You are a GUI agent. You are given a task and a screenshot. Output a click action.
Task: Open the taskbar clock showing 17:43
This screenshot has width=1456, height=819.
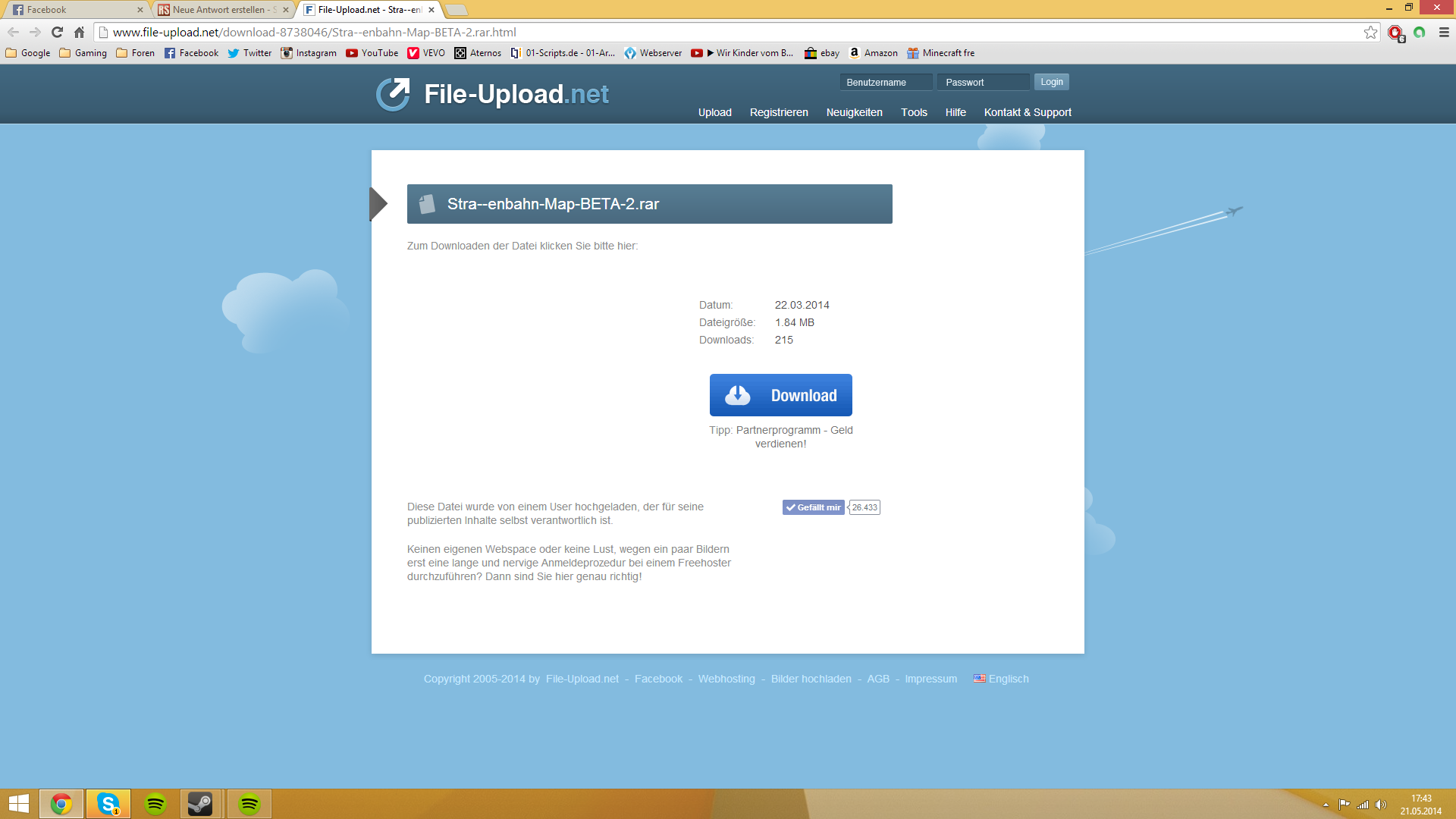(1421, 805)
